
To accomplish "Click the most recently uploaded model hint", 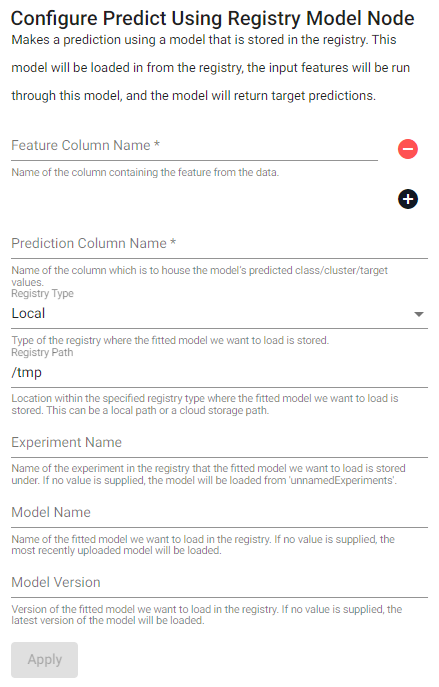I will [x=203, y=545].
